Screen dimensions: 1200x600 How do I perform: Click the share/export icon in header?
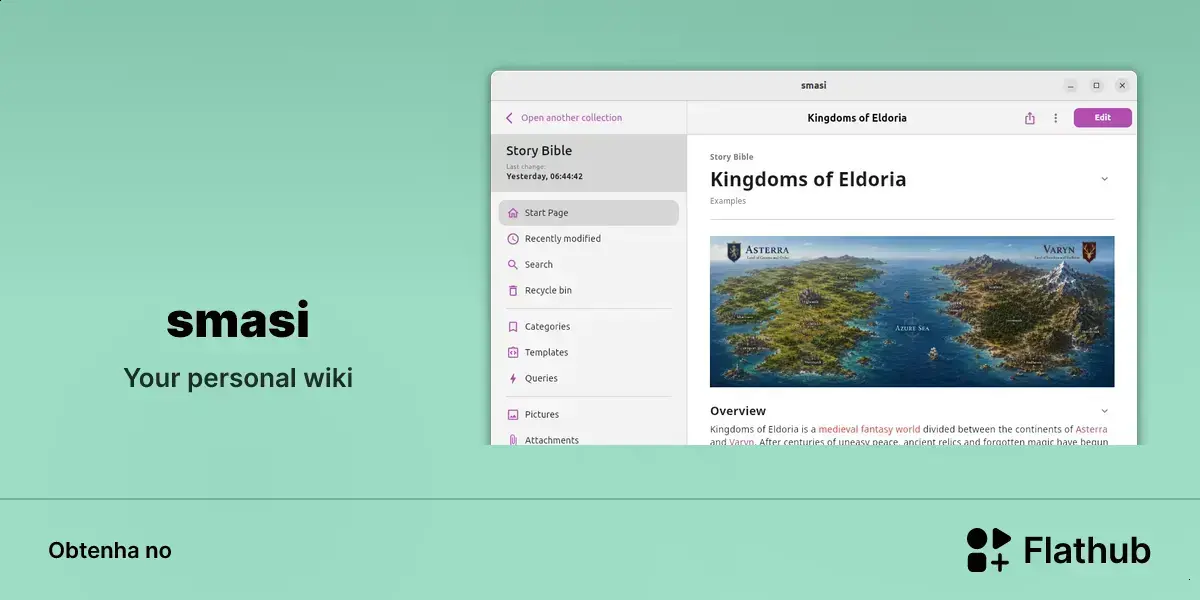pyautogui.click(x=1030, y=118)
